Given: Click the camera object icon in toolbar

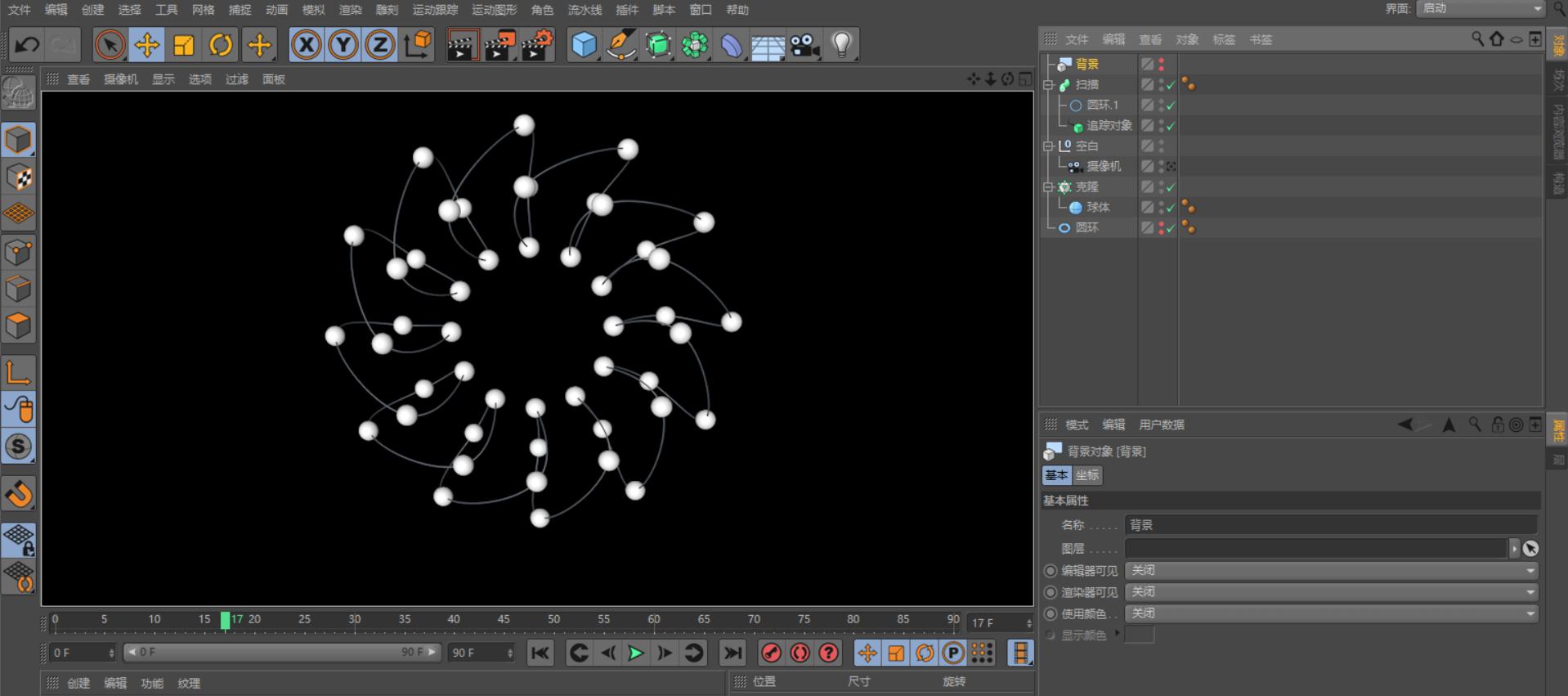Looking at the screenshot, I should pos(805,45).
